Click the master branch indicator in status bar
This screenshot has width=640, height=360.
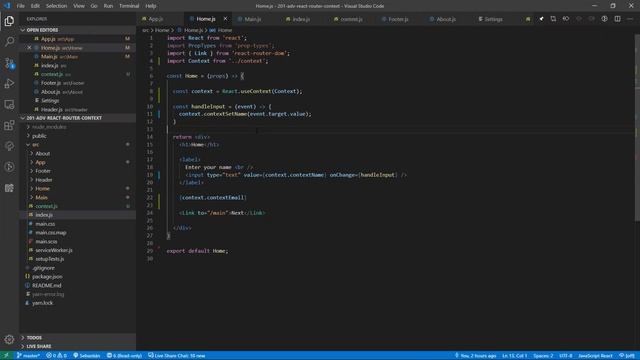point(28,356)
